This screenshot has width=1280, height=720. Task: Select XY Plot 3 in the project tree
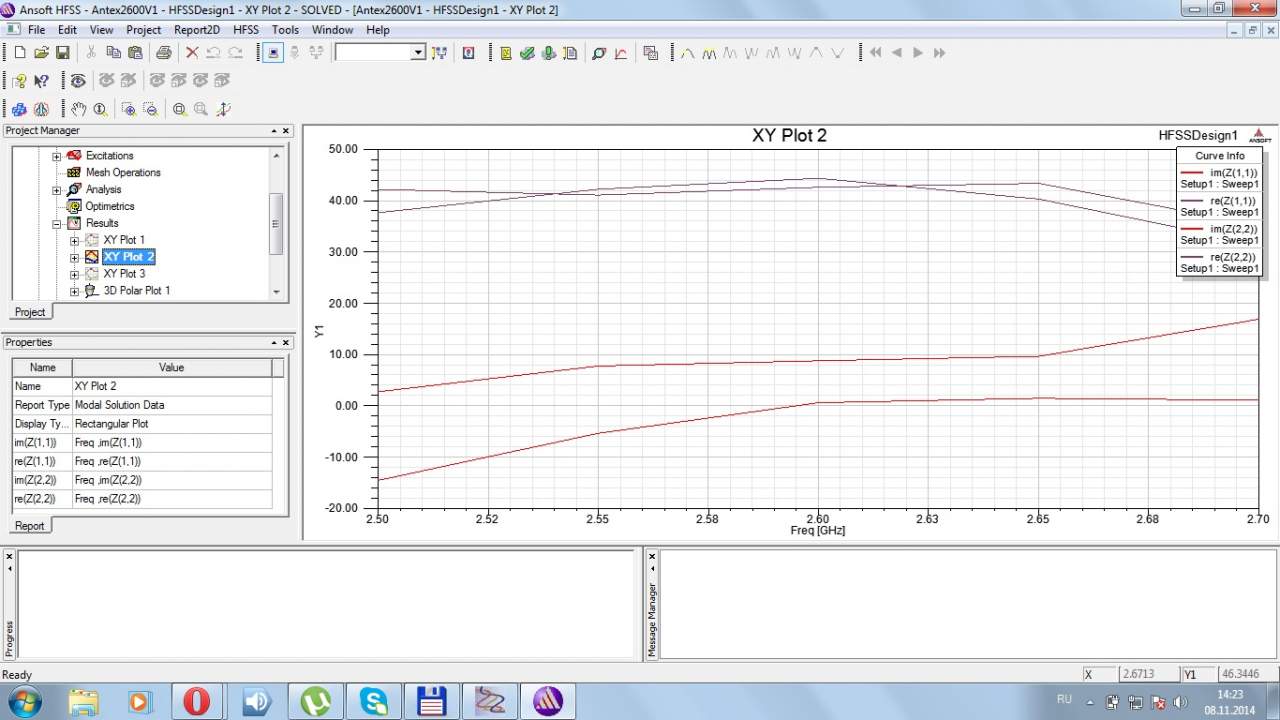(124, 274)
